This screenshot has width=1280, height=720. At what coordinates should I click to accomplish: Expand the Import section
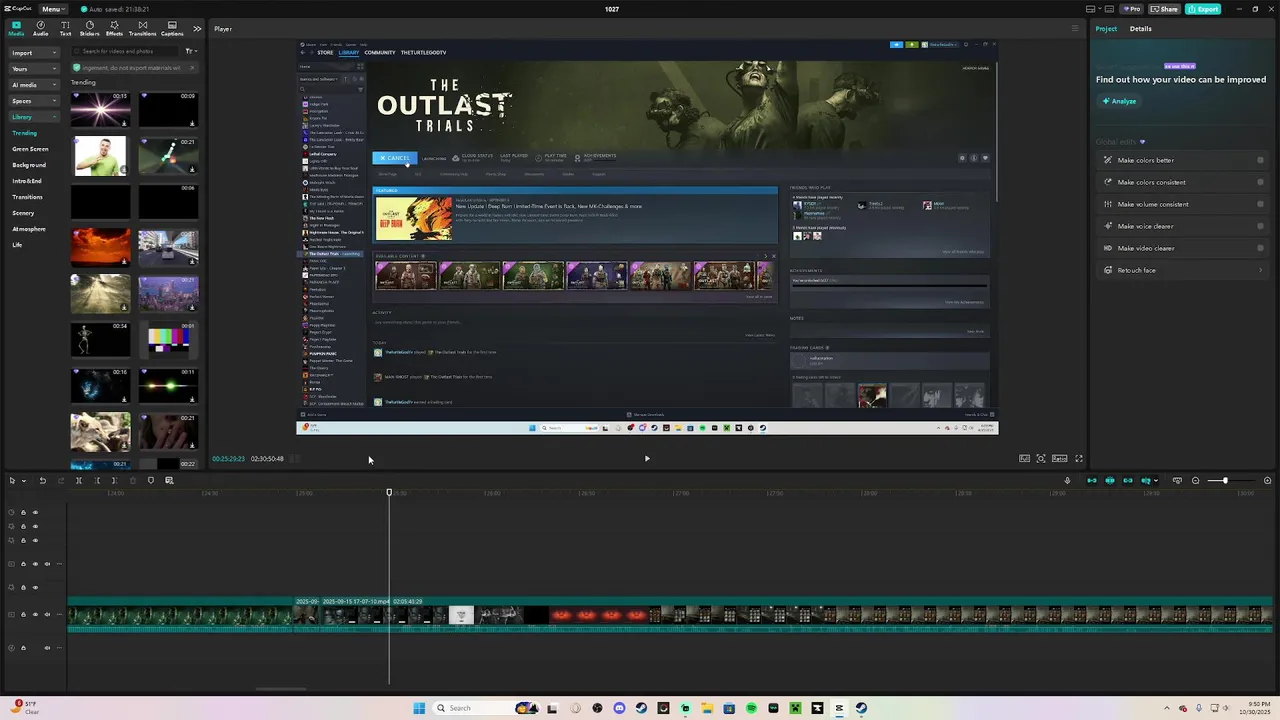tap(34, 52)
